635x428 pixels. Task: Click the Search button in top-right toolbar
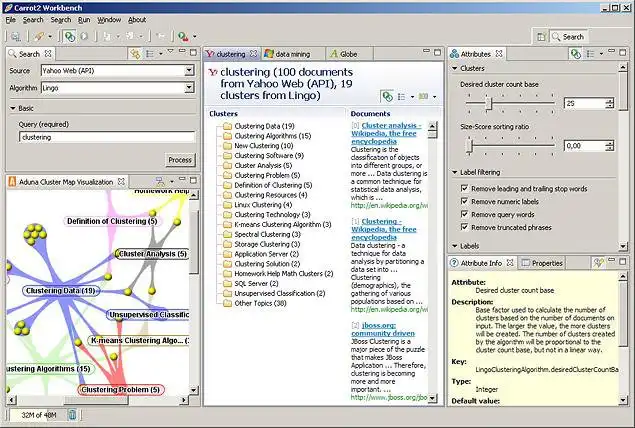[566, 36]
